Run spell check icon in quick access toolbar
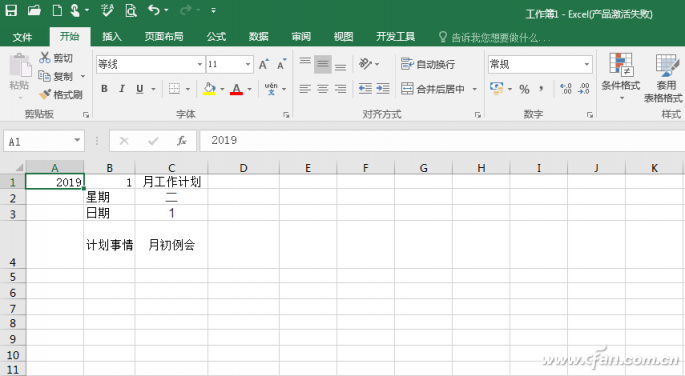This screenshot has width=685, height=376. (x=107, y=10)
